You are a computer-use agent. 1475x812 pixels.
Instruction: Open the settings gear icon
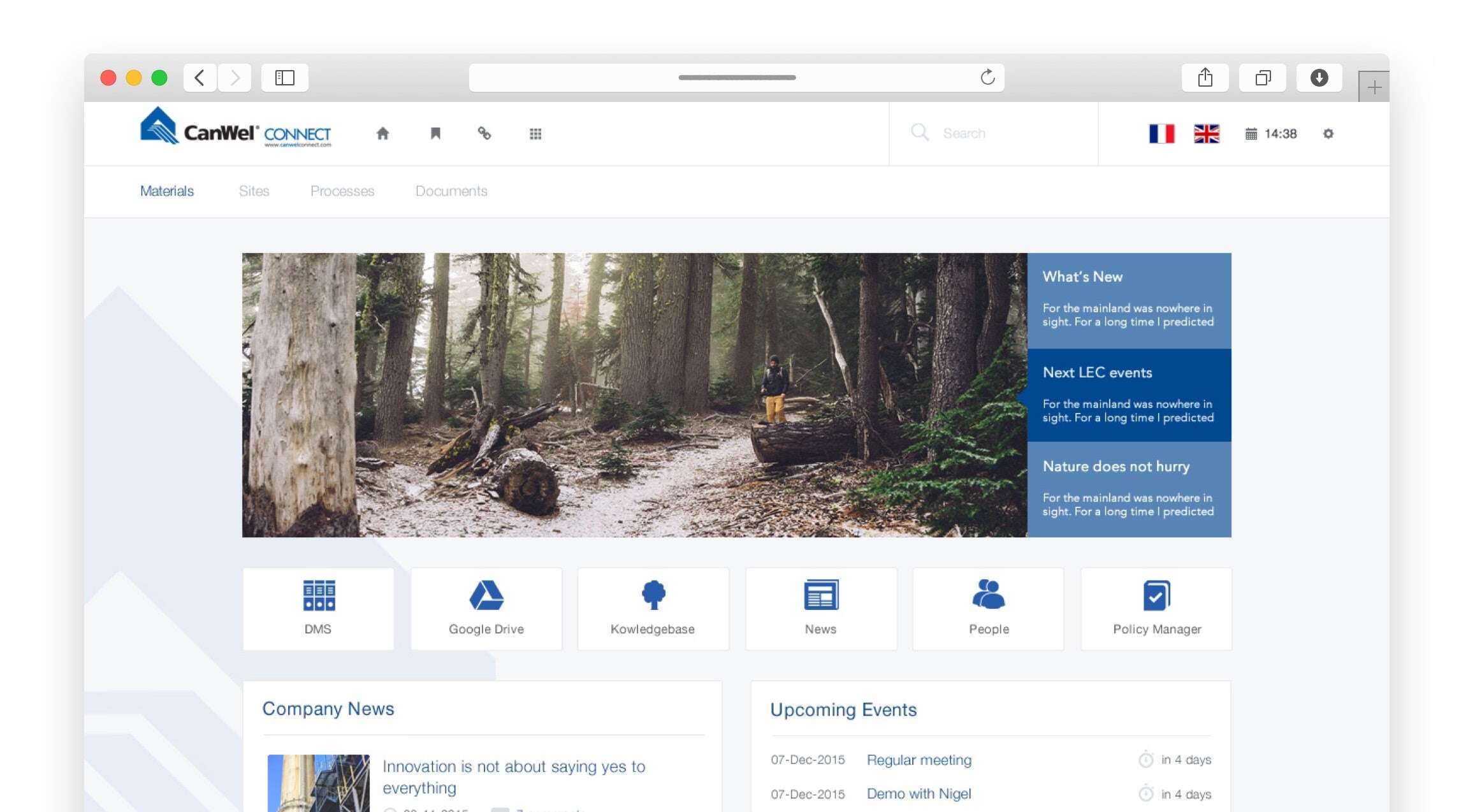[1328, 134]
